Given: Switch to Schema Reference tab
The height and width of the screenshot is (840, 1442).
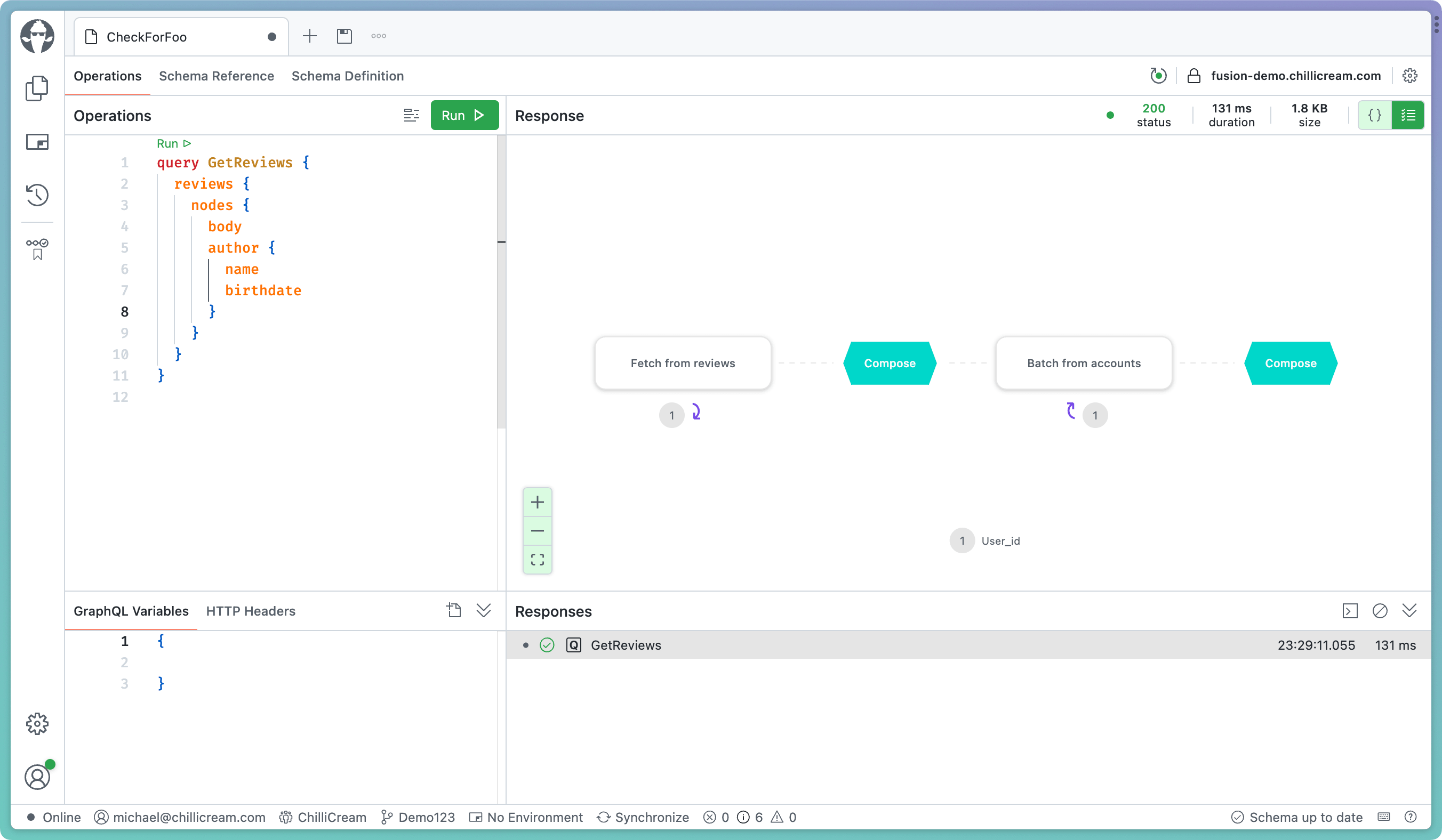Looking at the screenshot, I should [217, 76].
